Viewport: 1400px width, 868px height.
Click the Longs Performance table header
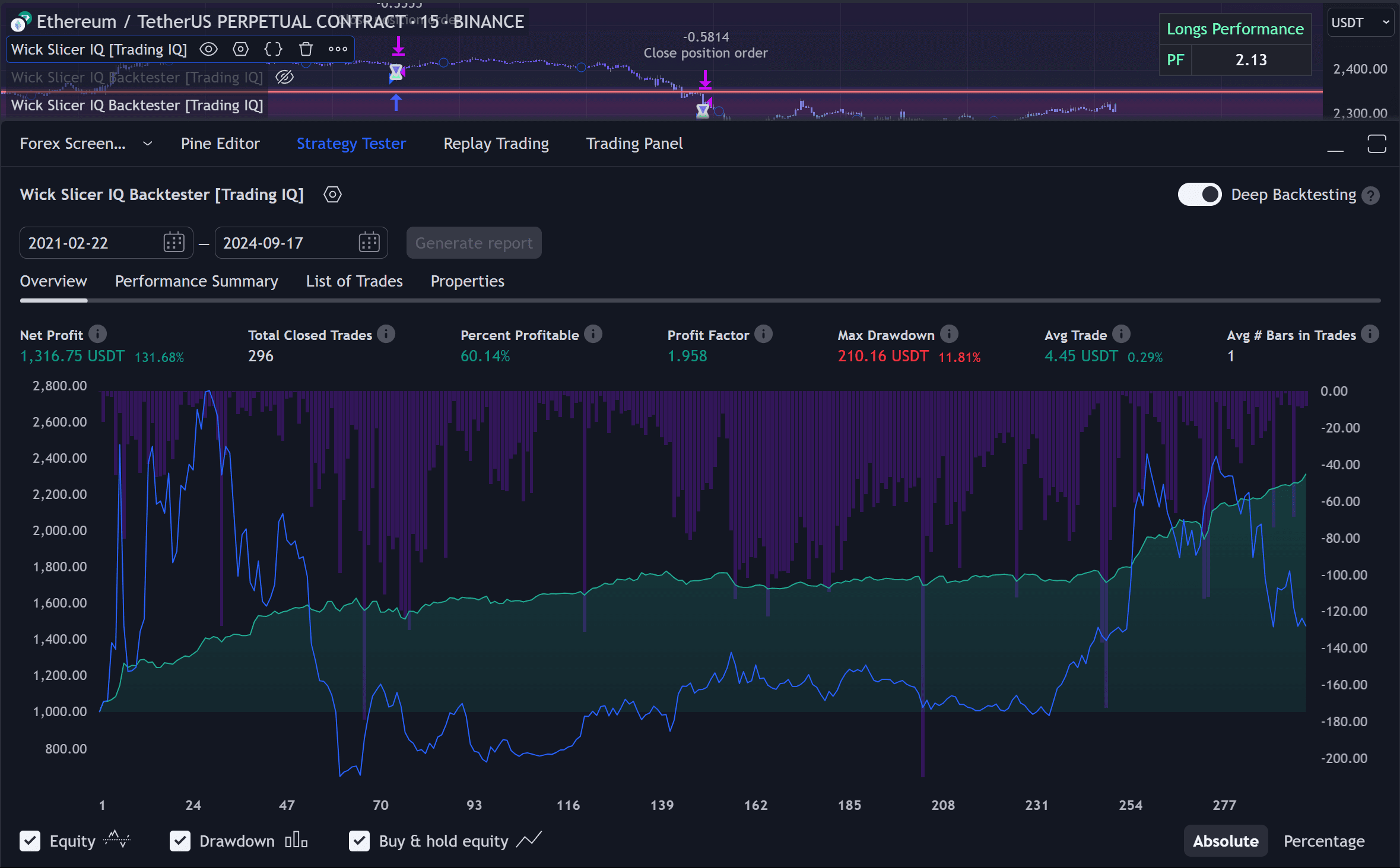[1235, 29]
